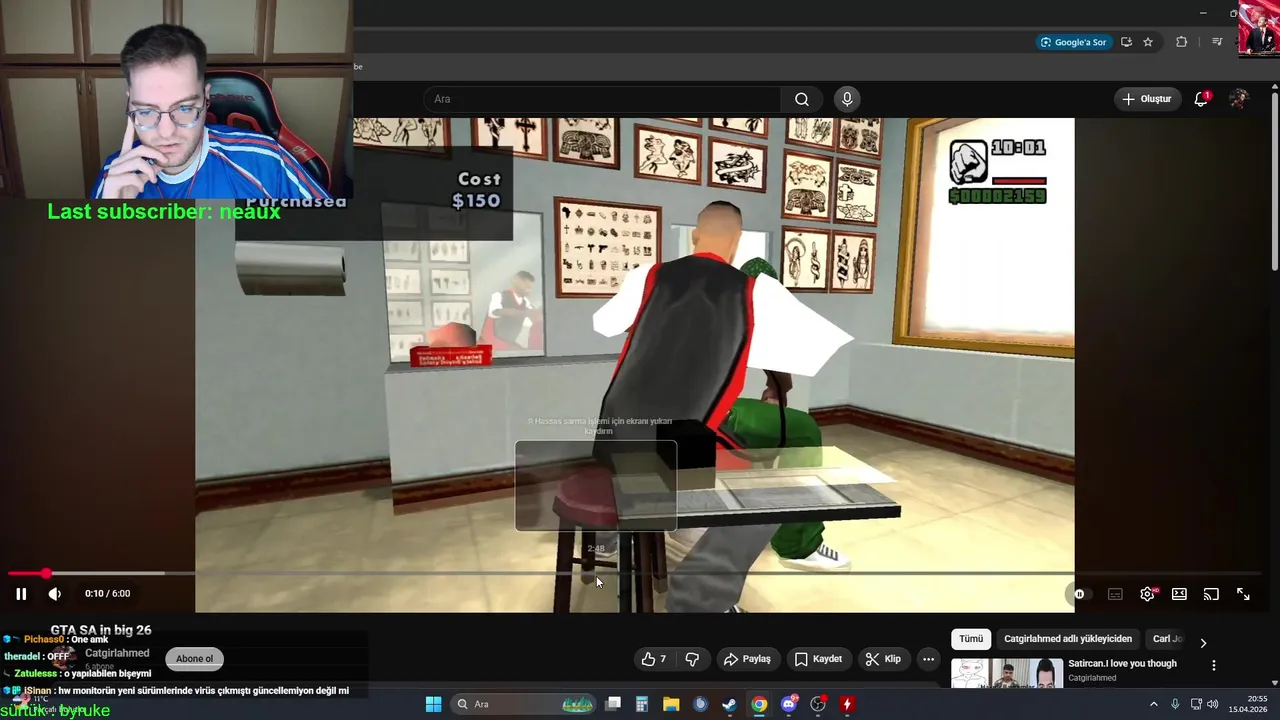This screenshot has height=720, width=1280.
Task: Click the Google'a Sor lens button
Action: tap(1074, 42)
